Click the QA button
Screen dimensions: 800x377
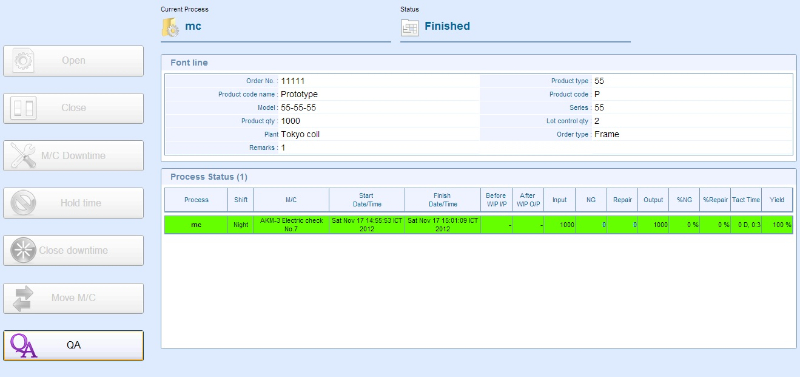[x=73, y=345]
